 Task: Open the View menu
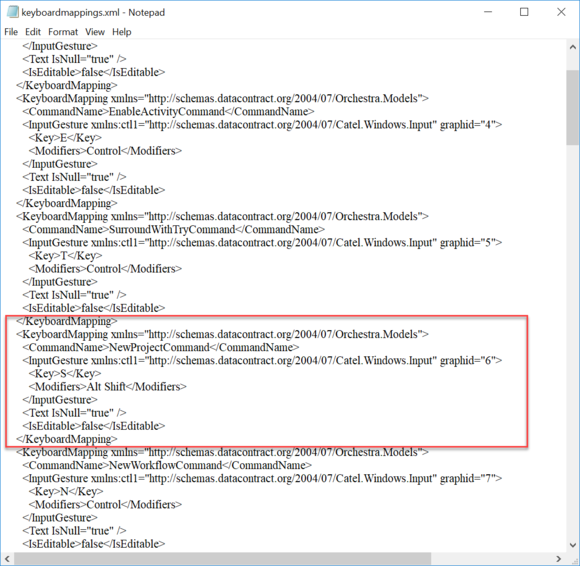95,32
